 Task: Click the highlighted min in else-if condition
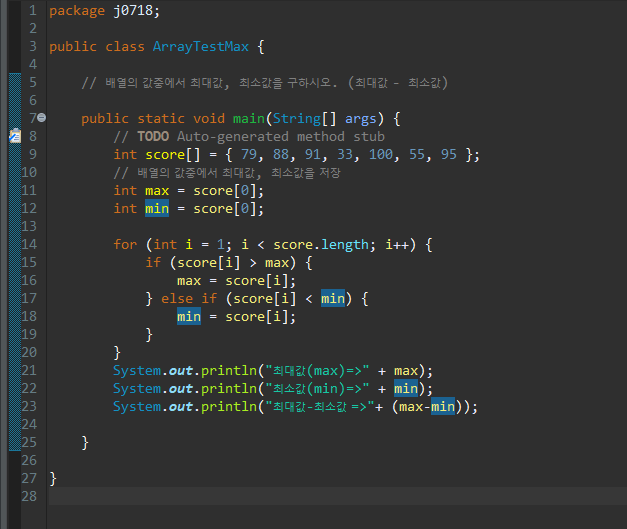coord(333,299)
